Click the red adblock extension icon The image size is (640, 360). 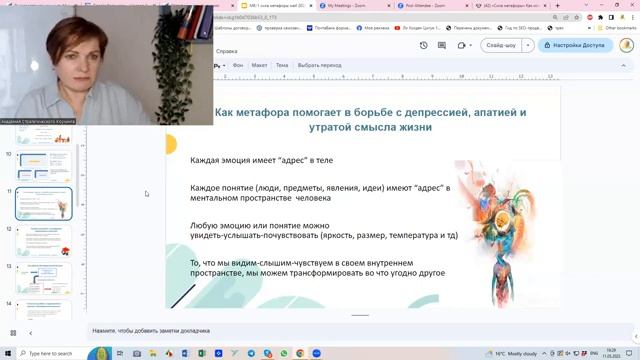[x=590, y=18]
